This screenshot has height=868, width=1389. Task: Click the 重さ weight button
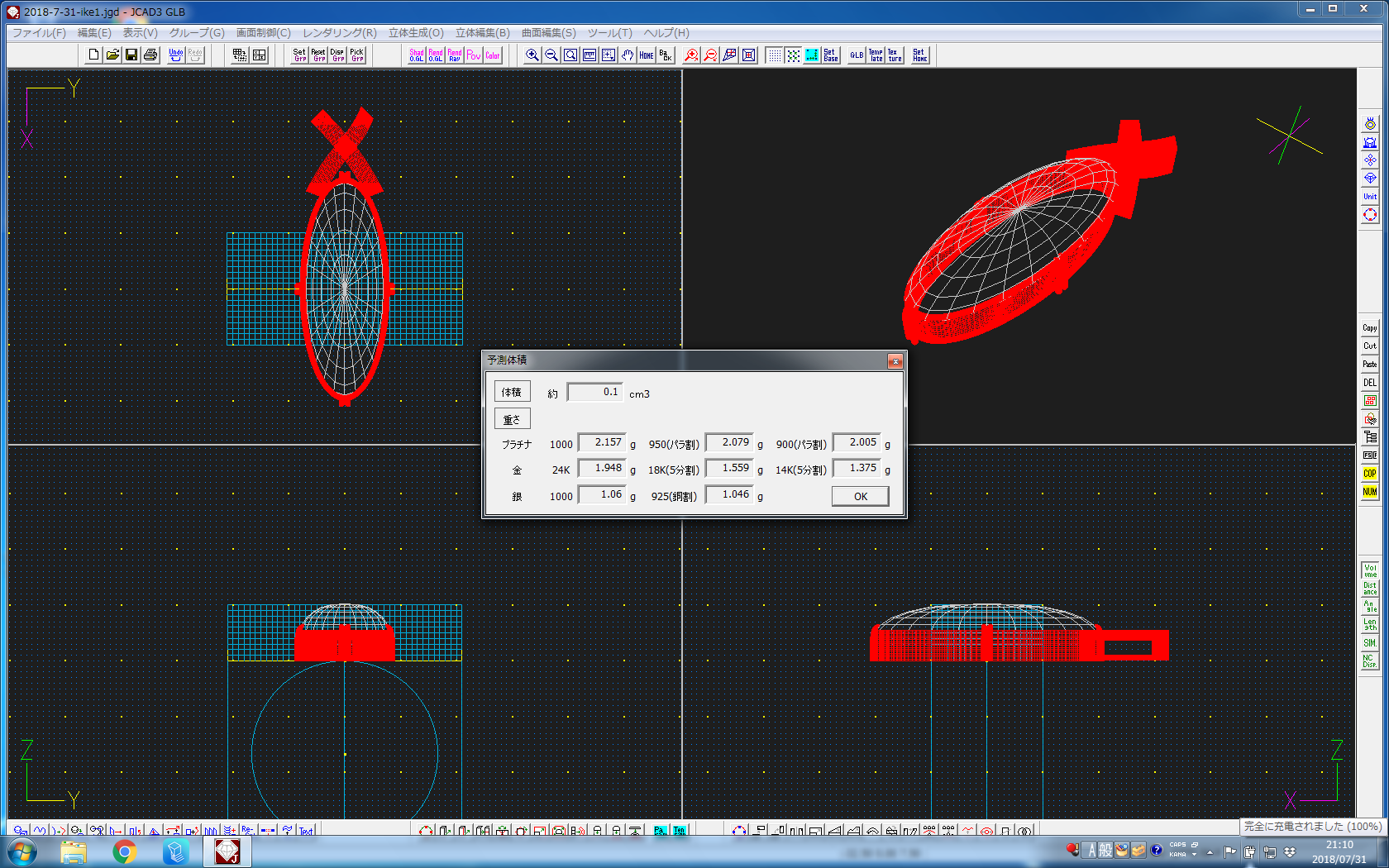512,419
